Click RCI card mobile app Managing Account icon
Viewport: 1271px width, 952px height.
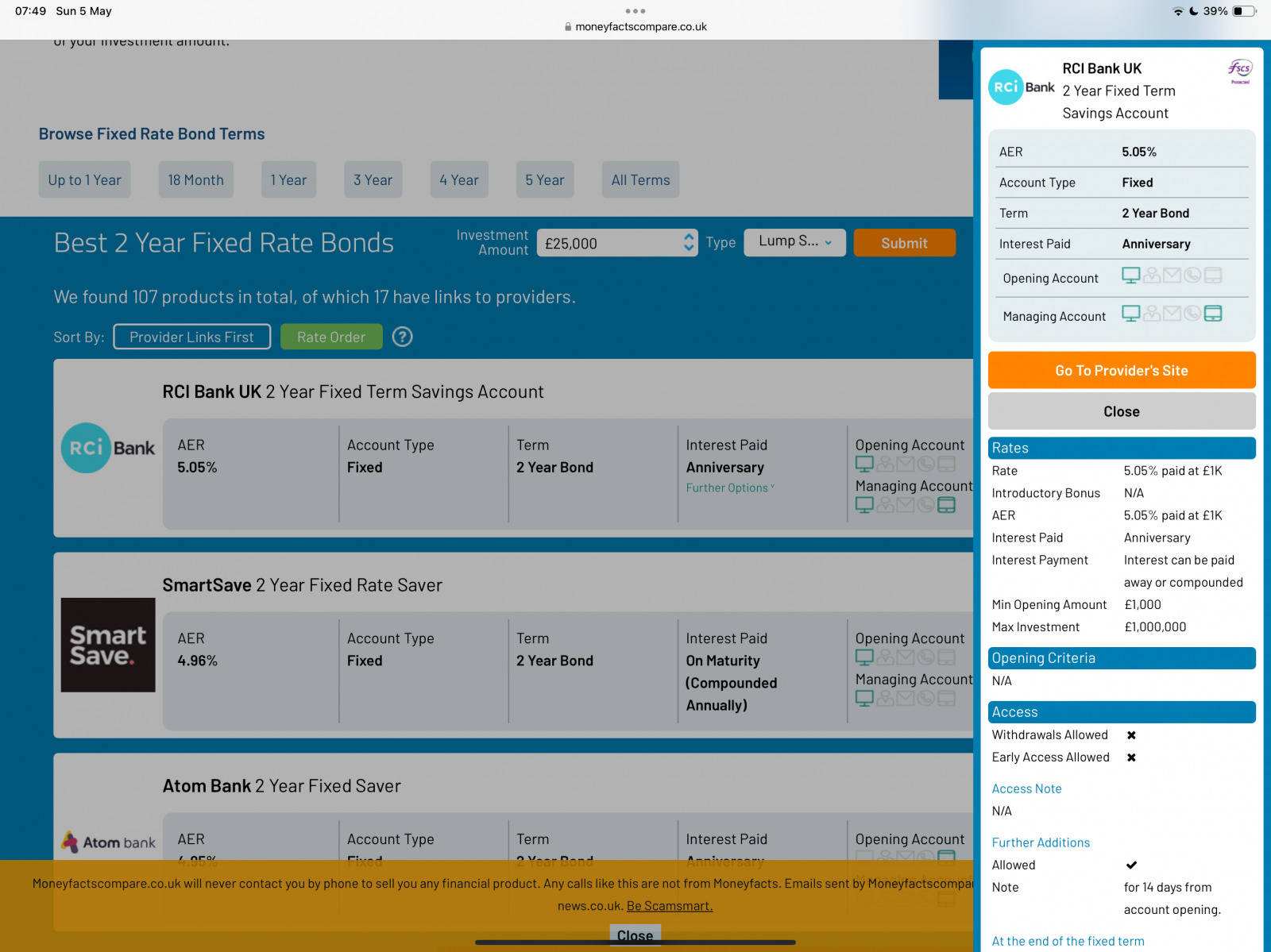tap(947, 505)
